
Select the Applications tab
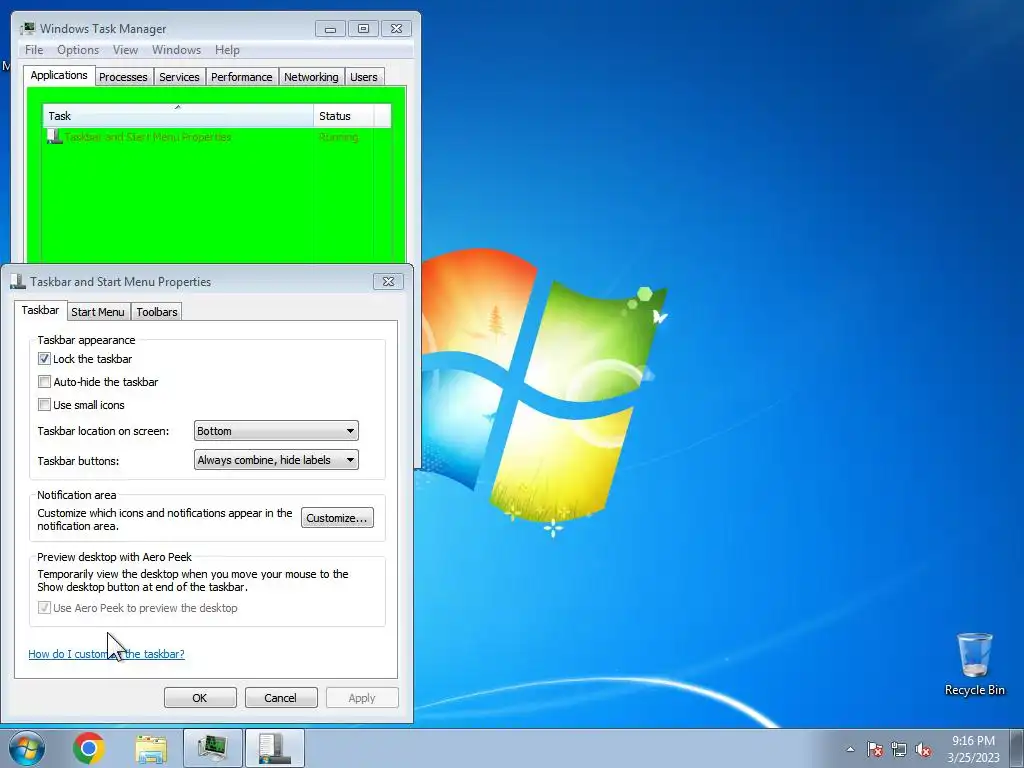click(x=59, y=75)
